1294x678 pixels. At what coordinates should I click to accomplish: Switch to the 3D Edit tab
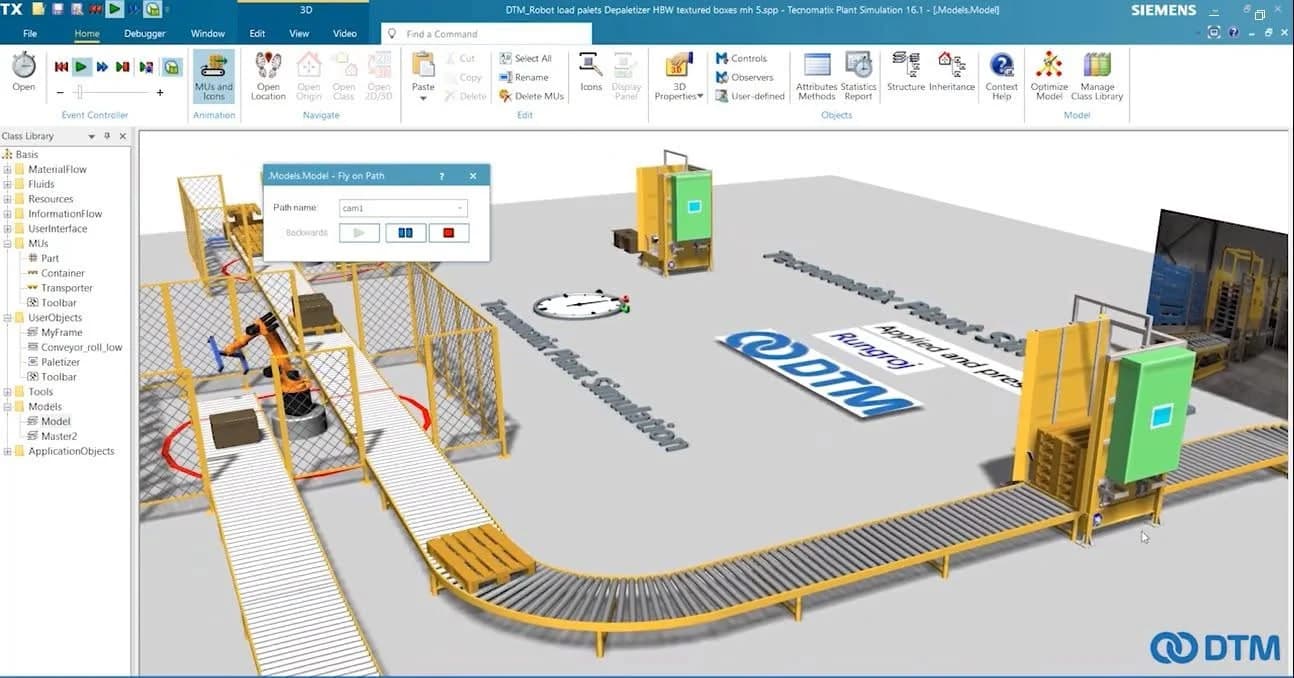257,33
